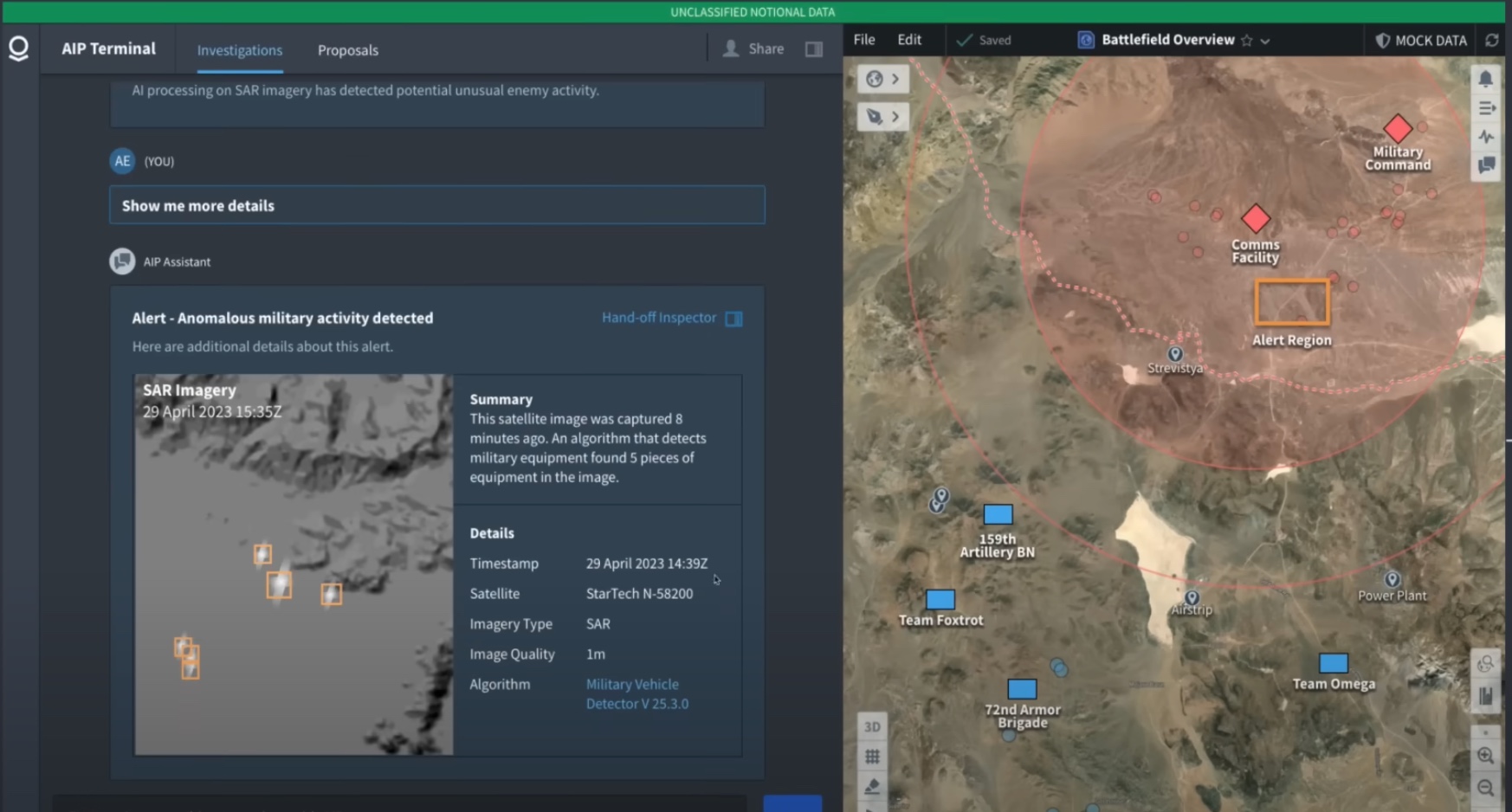This screenshot has height=812, width=1512.
Task: Click the Hand-off Inspector link
Action: pyautogui.click(x=659, y=318)
